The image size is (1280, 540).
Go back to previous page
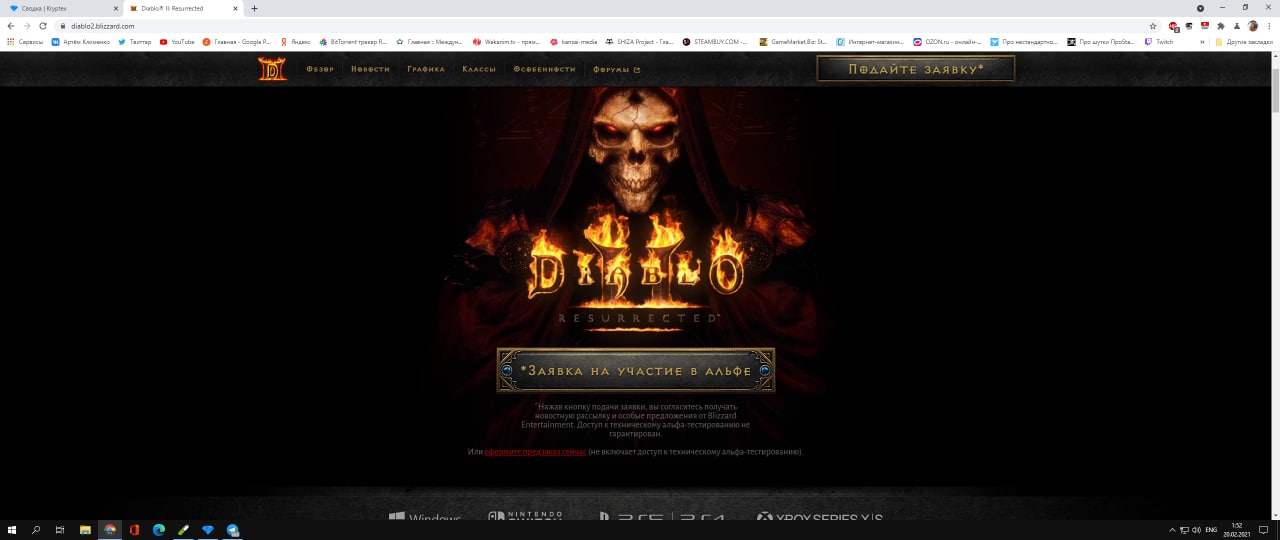11,26
